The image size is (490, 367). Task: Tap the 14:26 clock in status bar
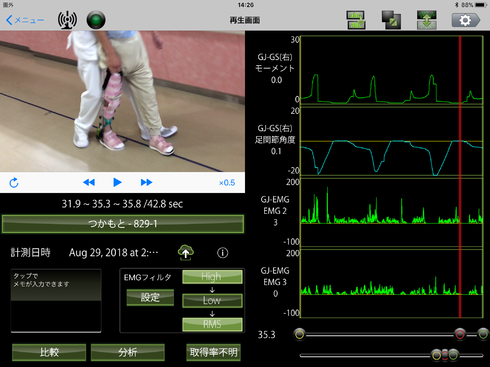point(246,5)
